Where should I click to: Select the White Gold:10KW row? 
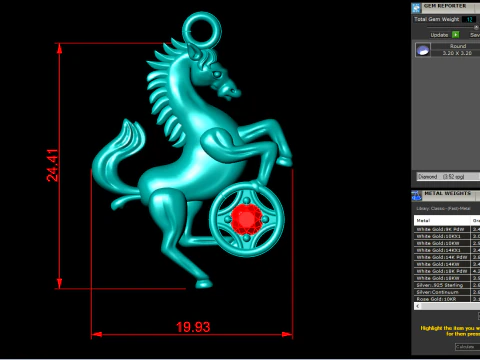(447, 243)
